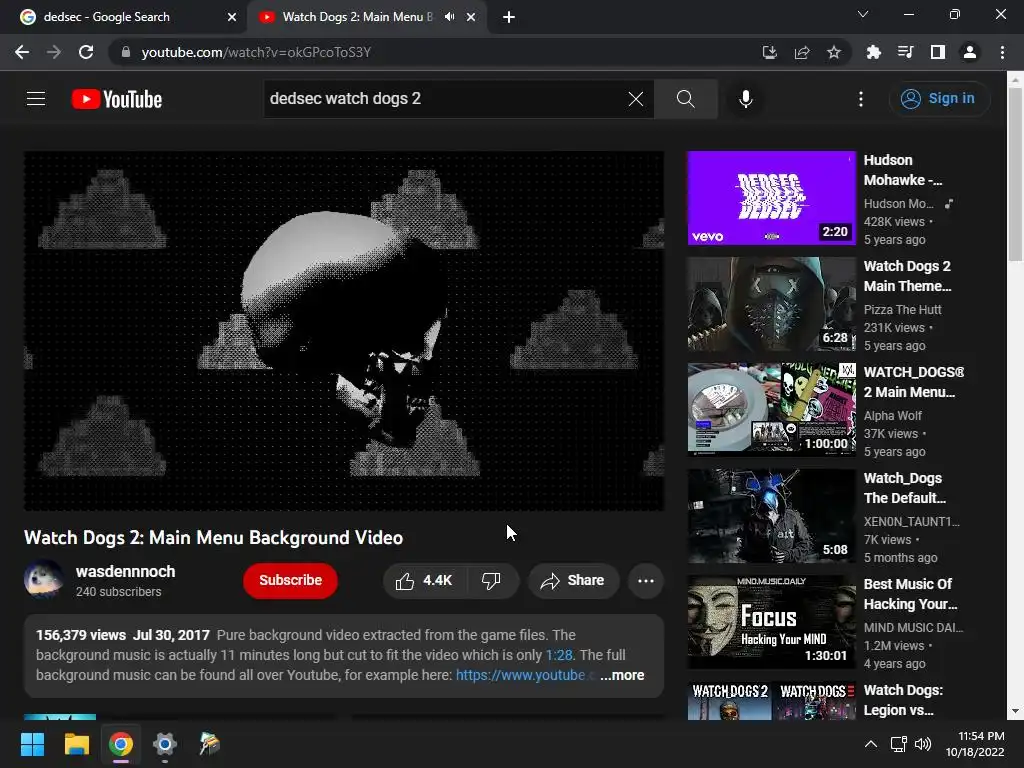Close the dedsec Google Search tab
1024x768 pixels.
[232, 17]
